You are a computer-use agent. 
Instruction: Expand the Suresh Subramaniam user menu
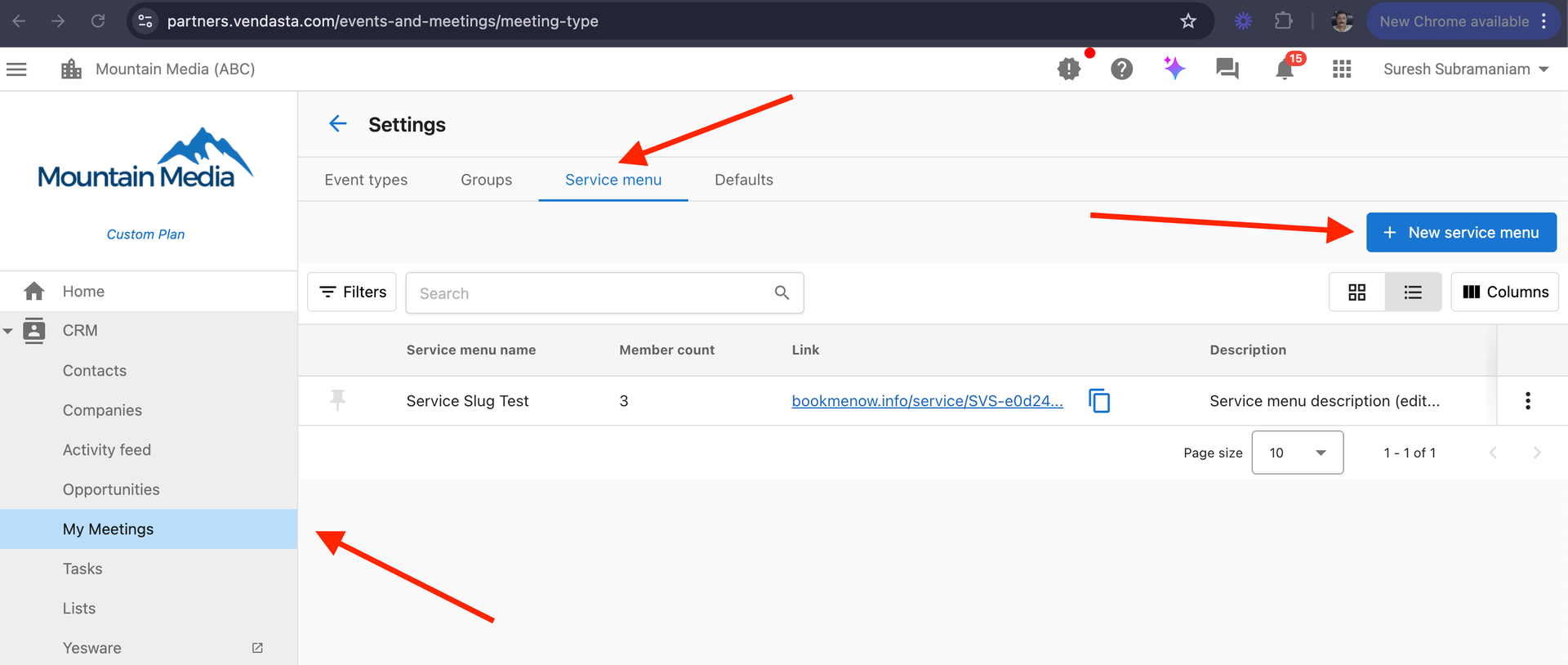(x=1466, y=69)
